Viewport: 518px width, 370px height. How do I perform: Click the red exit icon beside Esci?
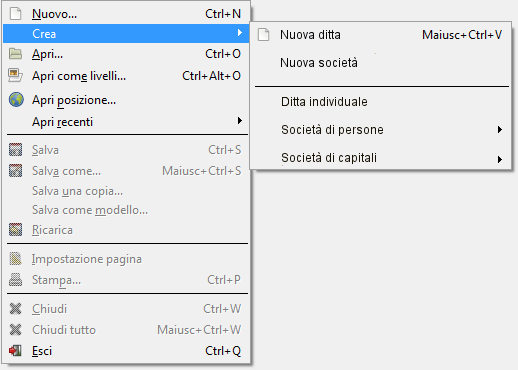[x=15, y=350]
